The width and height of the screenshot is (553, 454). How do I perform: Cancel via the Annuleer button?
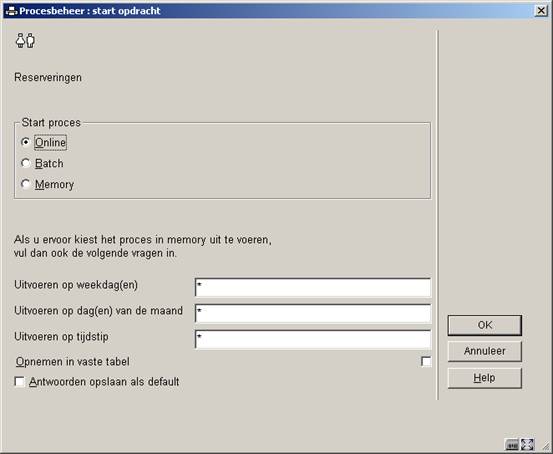coord(485,351)
